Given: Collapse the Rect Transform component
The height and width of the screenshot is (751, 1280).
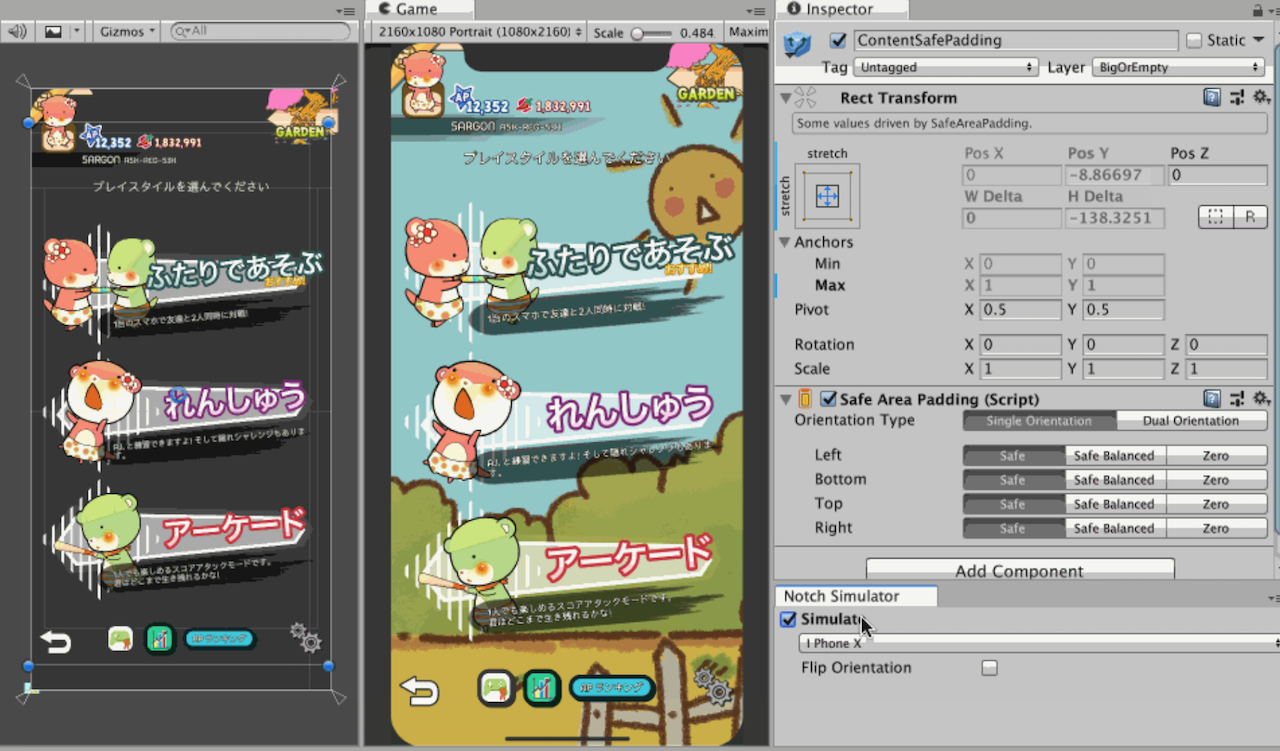Looking at the screenshot, I should (786, 98).
